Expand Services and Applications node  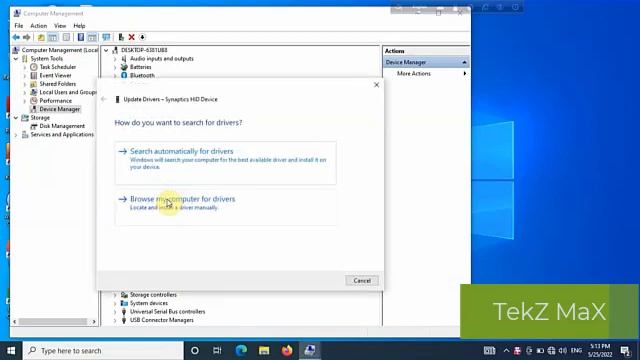pos(16,135)
